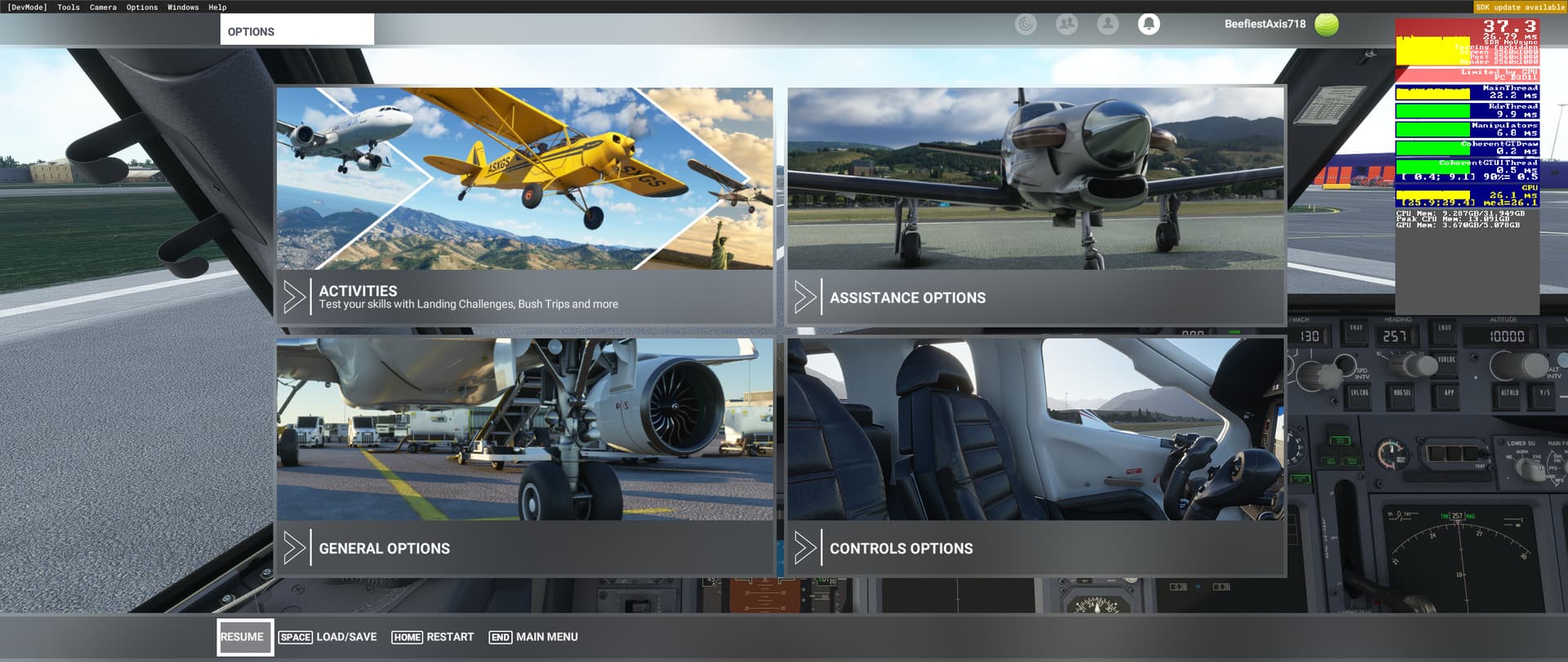This screenshot has height=662, width=1568.
Task: Open the Tools menu
Action: (x=69, y=7)
